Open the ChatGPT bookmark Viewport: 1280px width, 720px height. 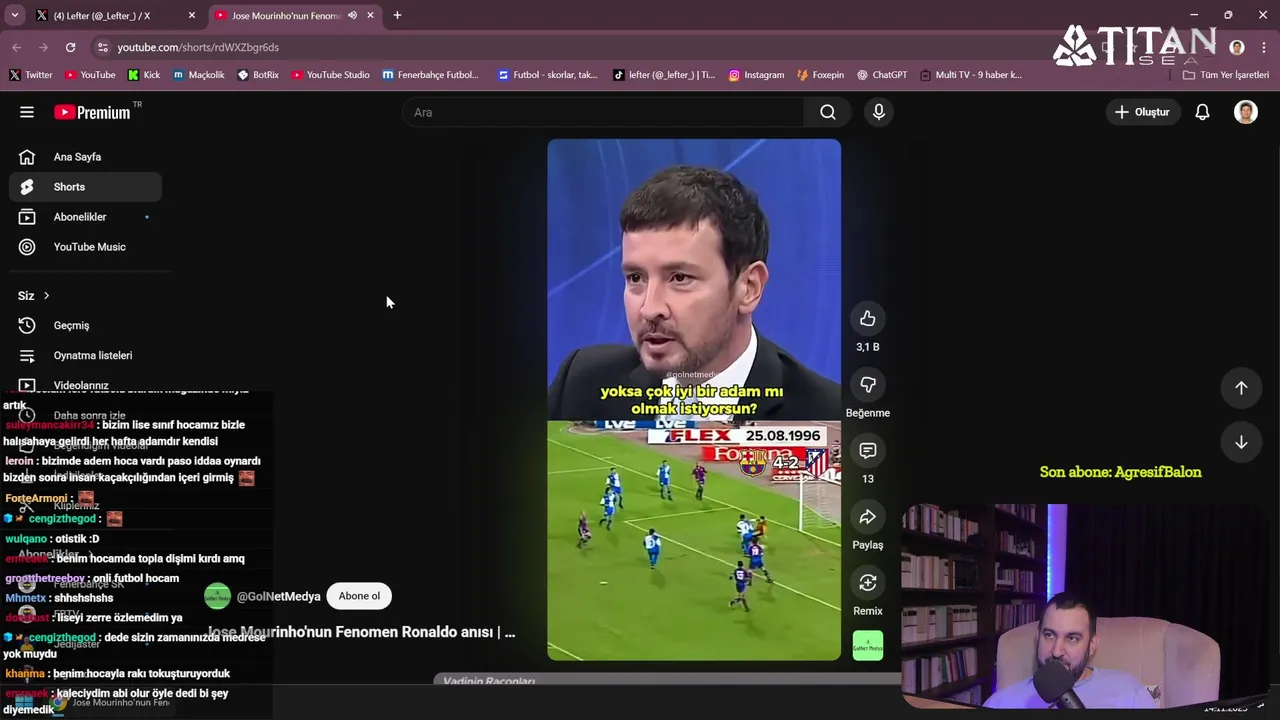pyautogui.click(x=881, y=75)
